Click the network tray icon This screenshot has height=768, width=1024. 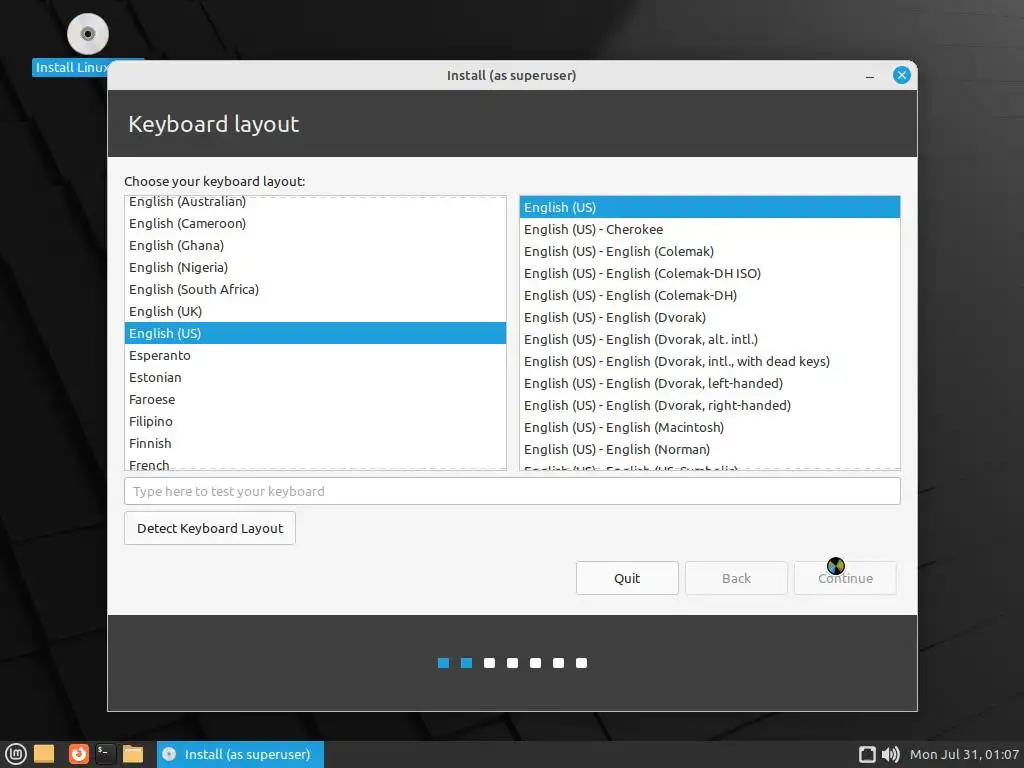[867, 754]
